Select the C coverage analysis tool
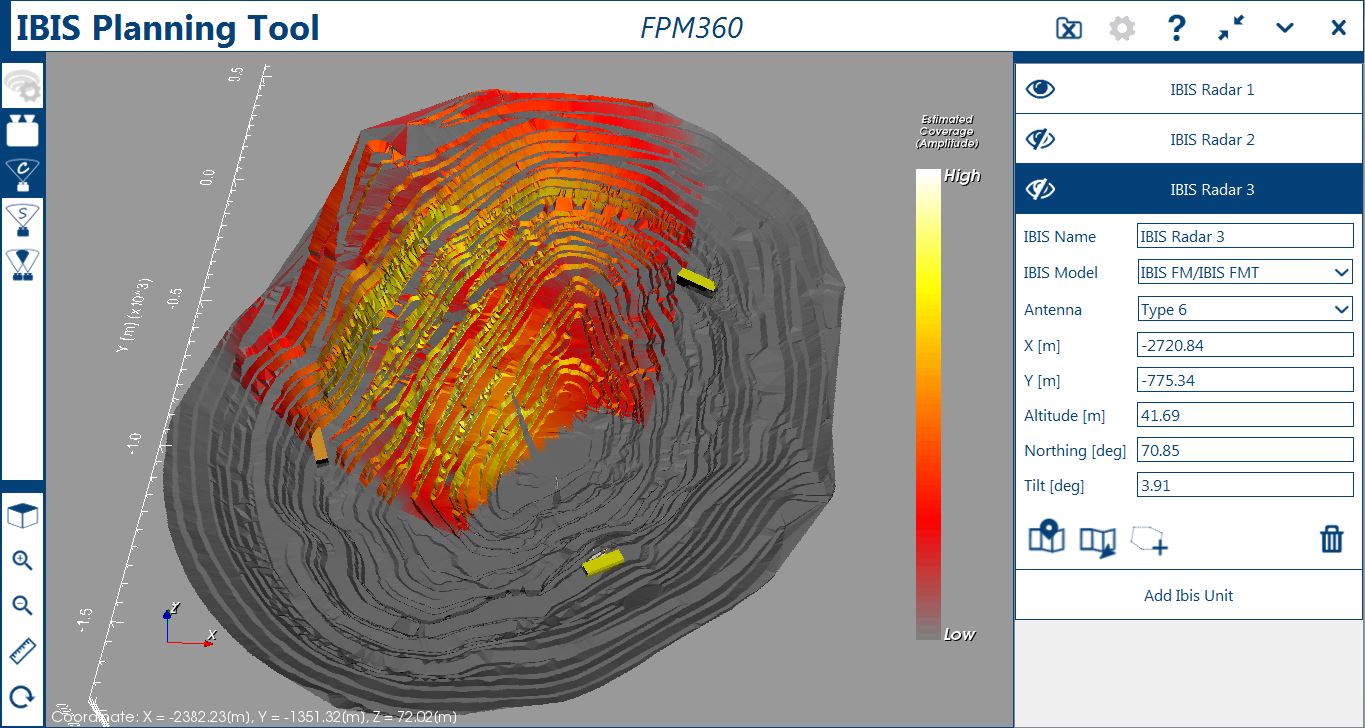 [22, 175]
